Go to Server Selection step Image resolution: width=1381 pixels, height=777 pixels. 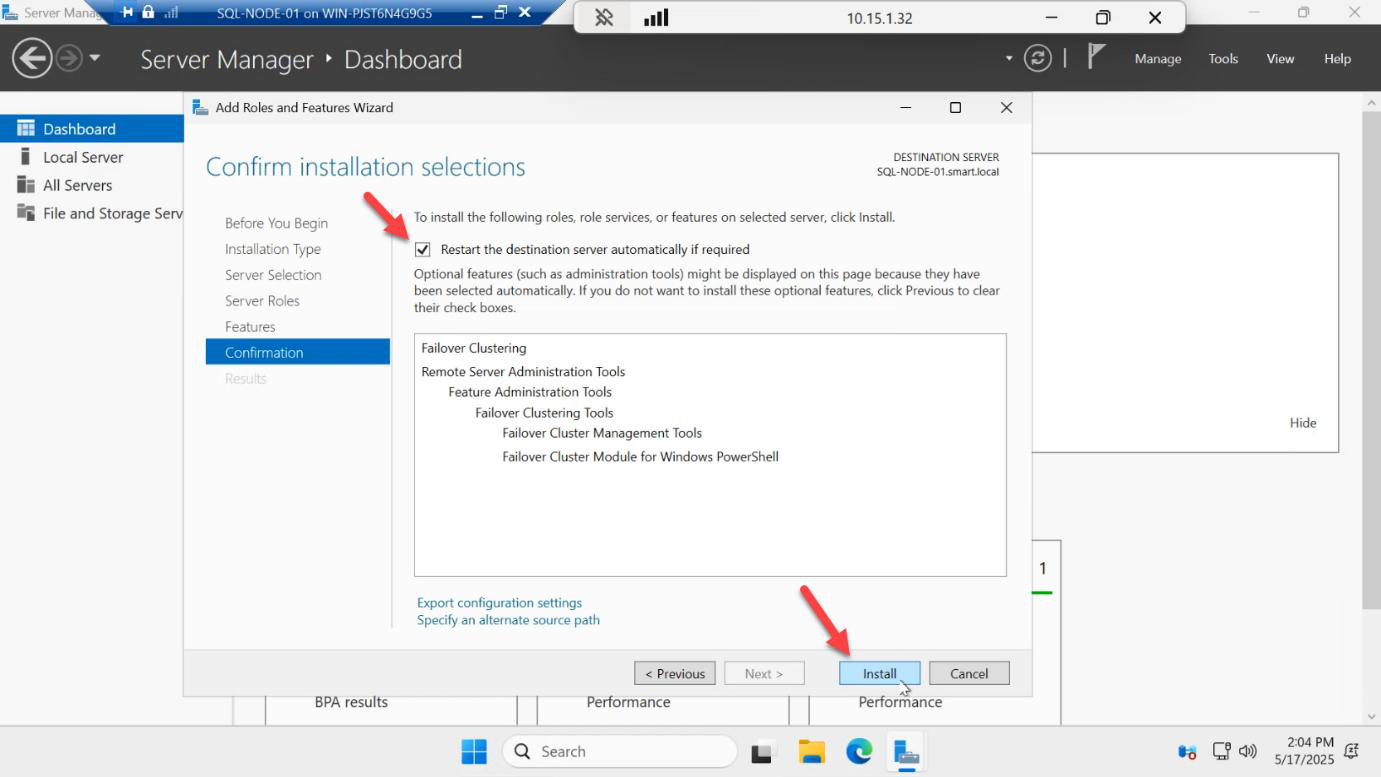(273, 275)
